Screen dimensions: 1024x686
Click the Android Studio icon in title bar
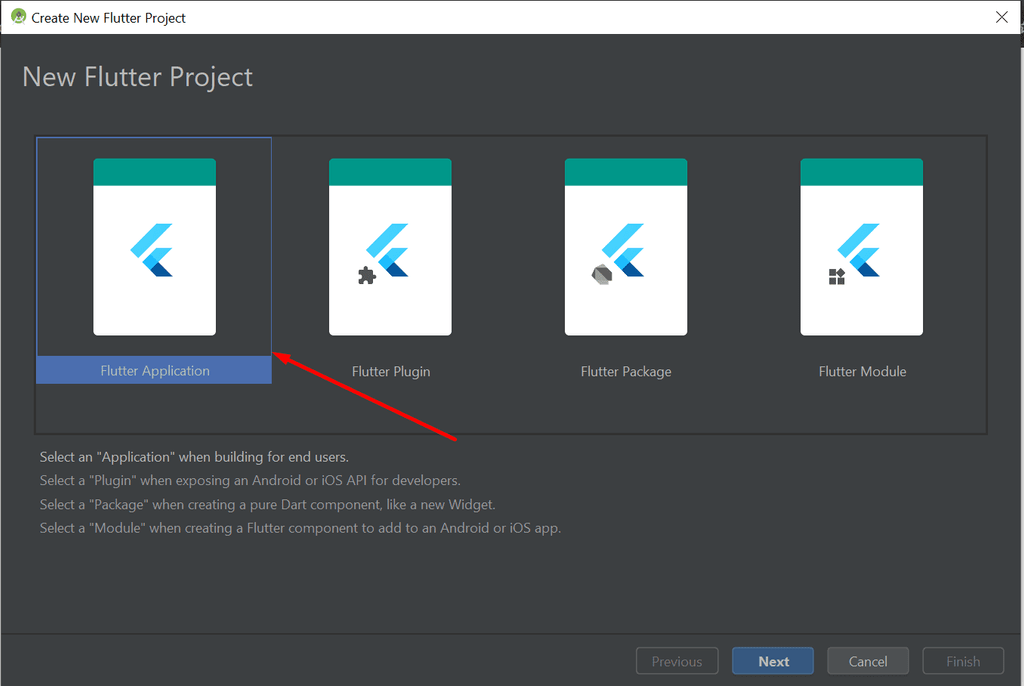tap(18, 17)
